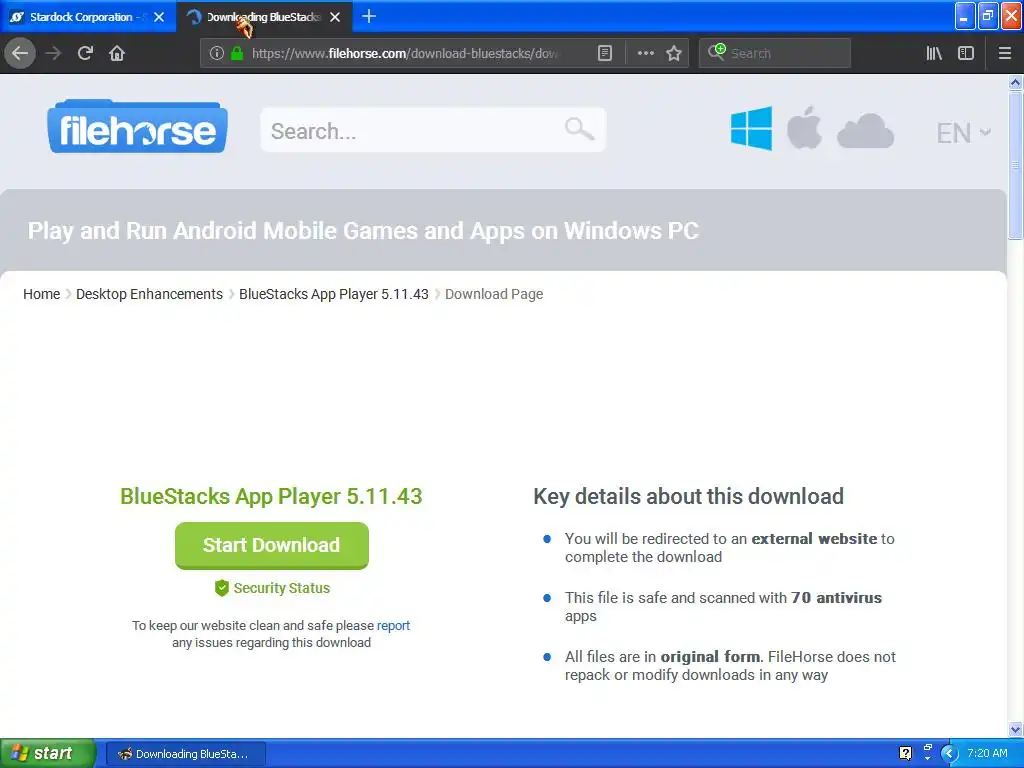Open the Desktop Enhancements breadcrumb

click(x=149, y=294)
